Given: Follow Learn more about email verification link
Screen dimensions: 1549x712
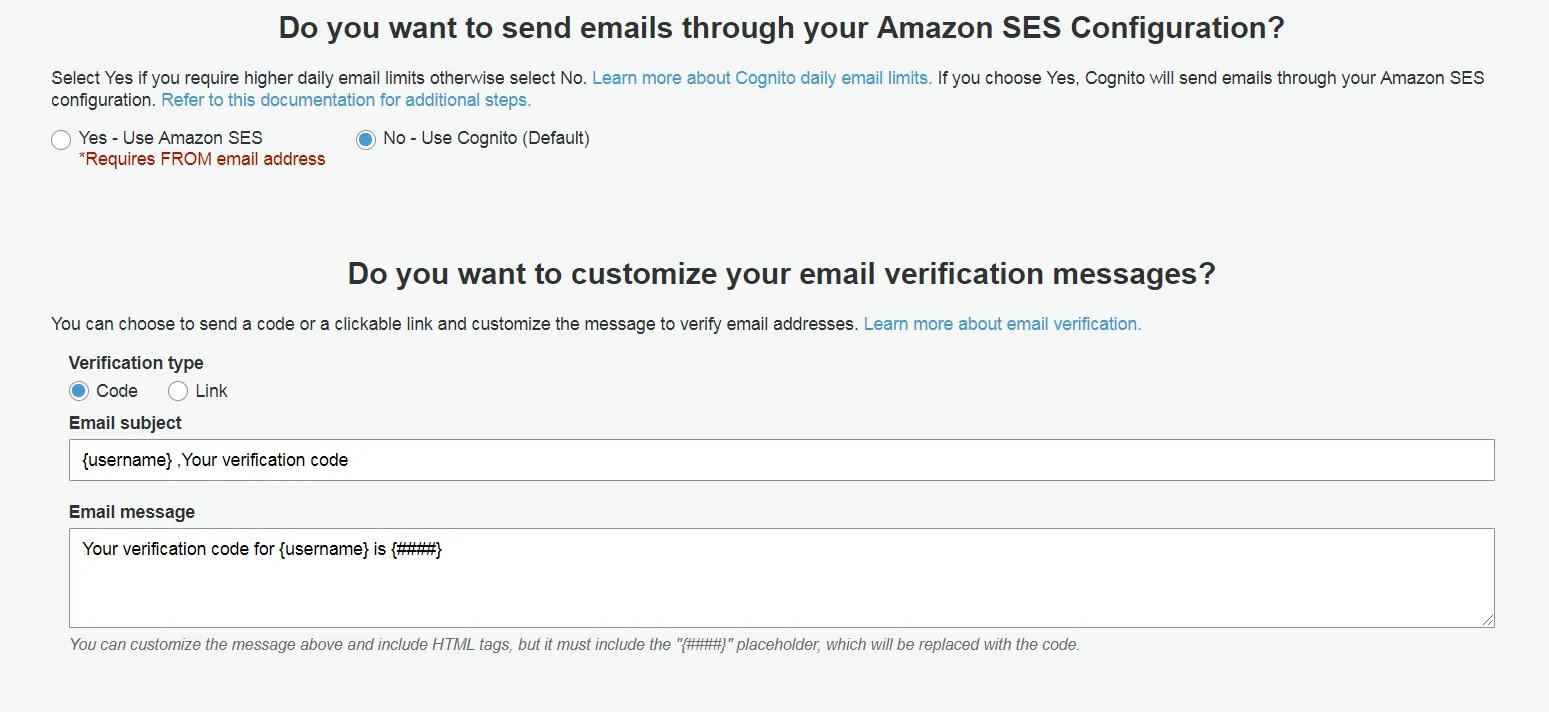Looking at the screenshot, I should point(1002,324).
